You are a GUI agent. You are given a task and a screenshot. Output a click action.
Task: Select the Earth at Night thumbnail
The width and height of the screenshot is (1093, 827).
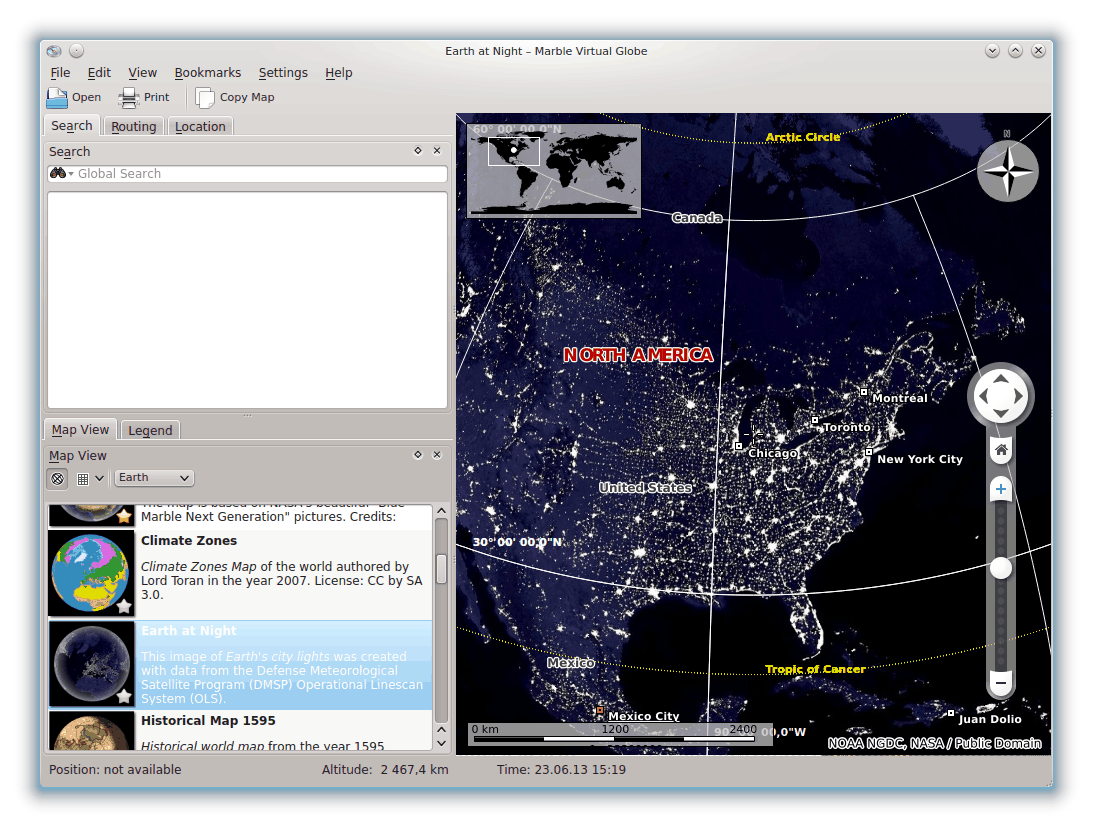click(x=91, y=664)
